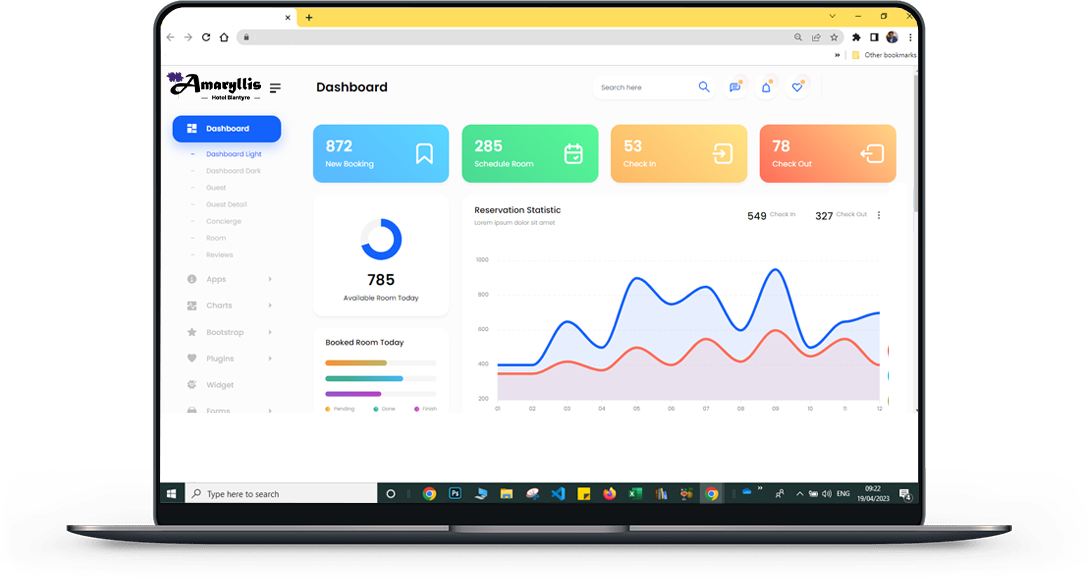Open the Widget sidebar item
Viewport: 1088px width, 578px height.
219,385
